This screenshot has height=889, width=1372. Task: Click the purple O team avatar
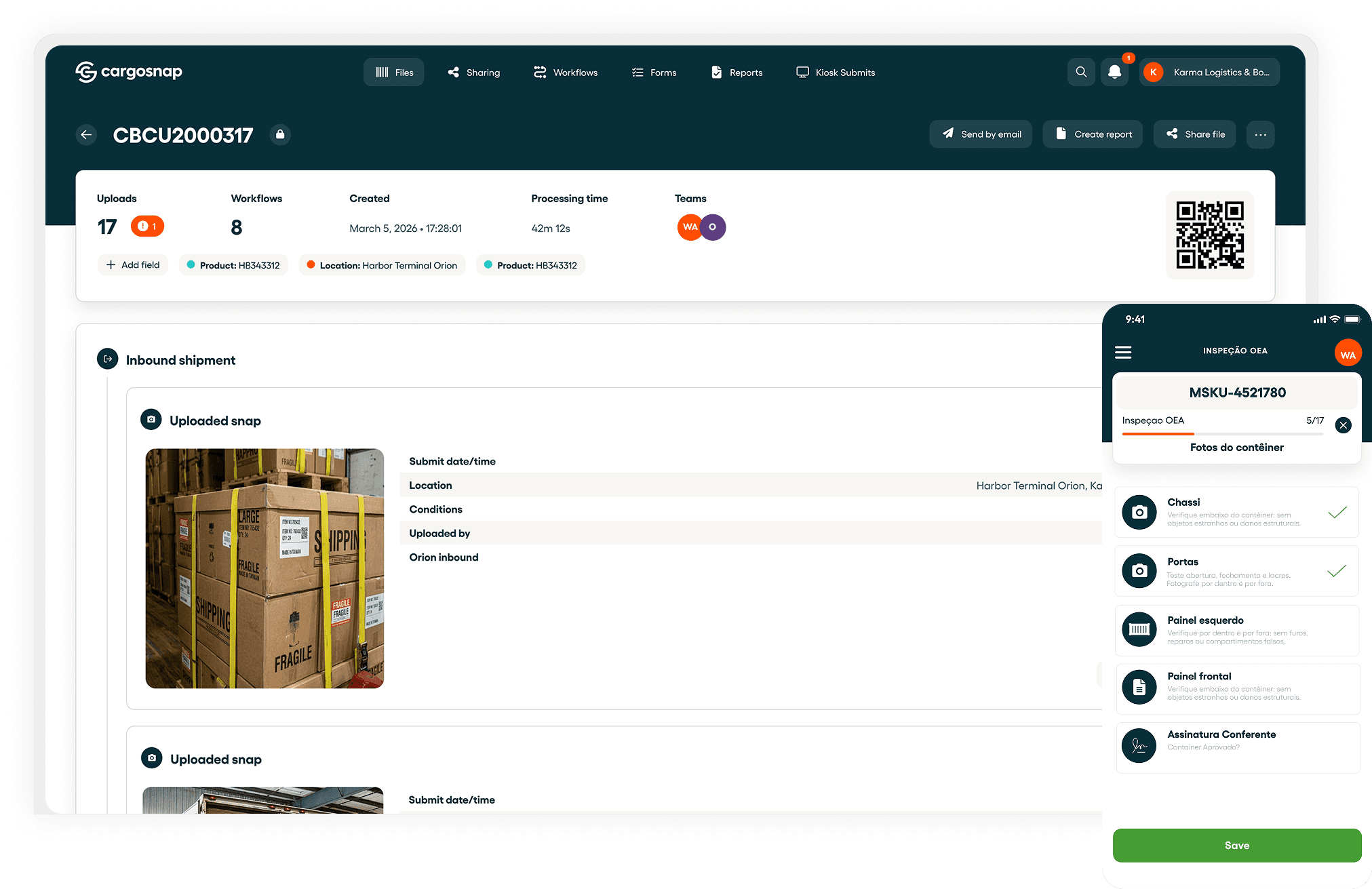[713, 227]
